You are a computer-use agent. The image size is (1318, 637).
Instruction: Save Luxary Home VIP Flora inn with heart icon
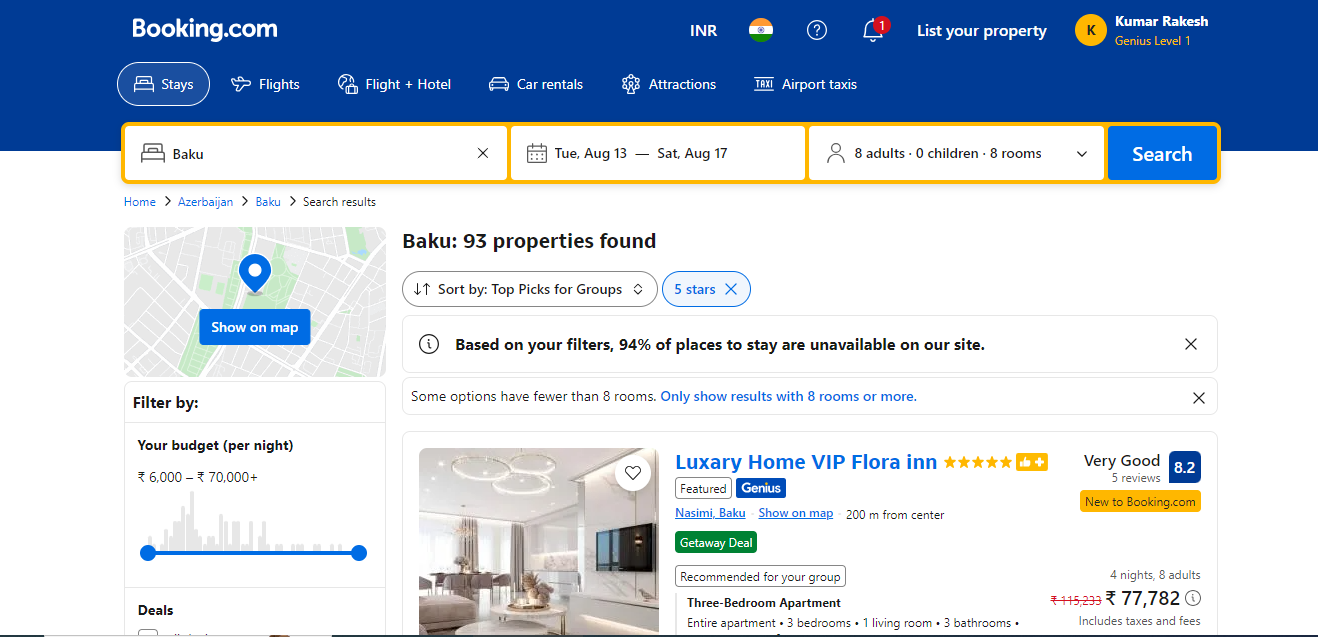(632, 473)
